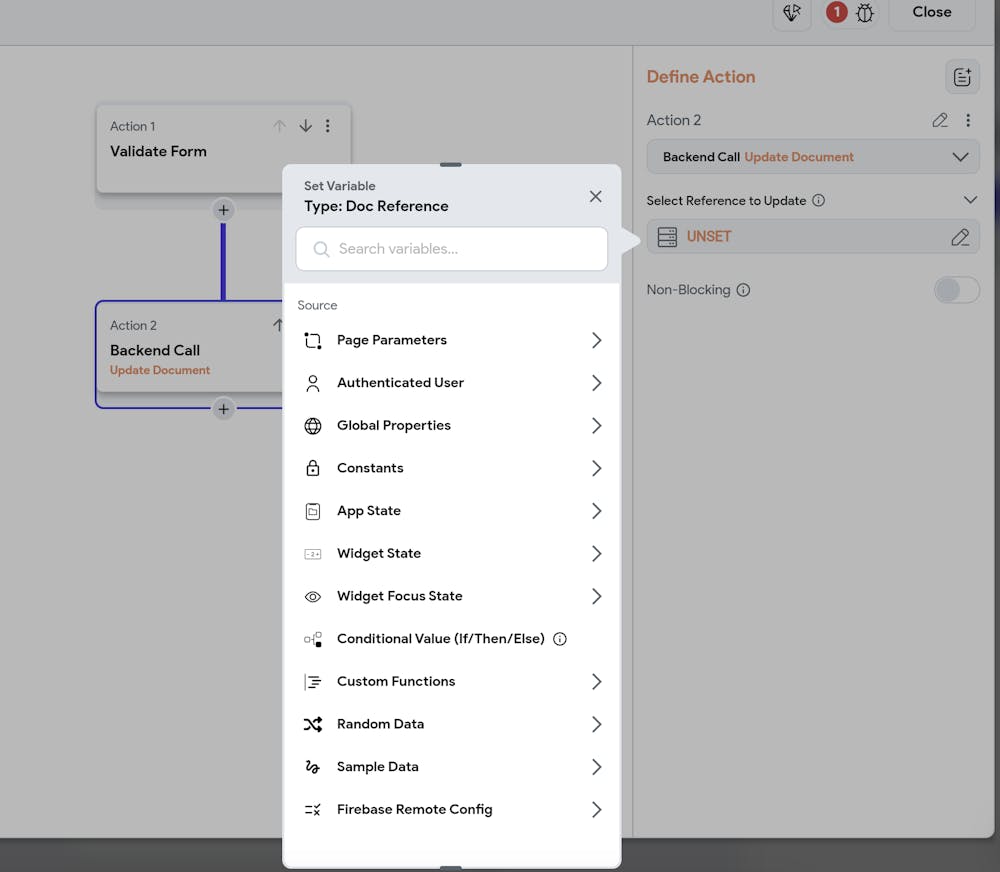Image resolution: width=1000 pixels, height=872 pixels.
Task: Click the info icon next to Non-Blocking
Action: (743, 290)
